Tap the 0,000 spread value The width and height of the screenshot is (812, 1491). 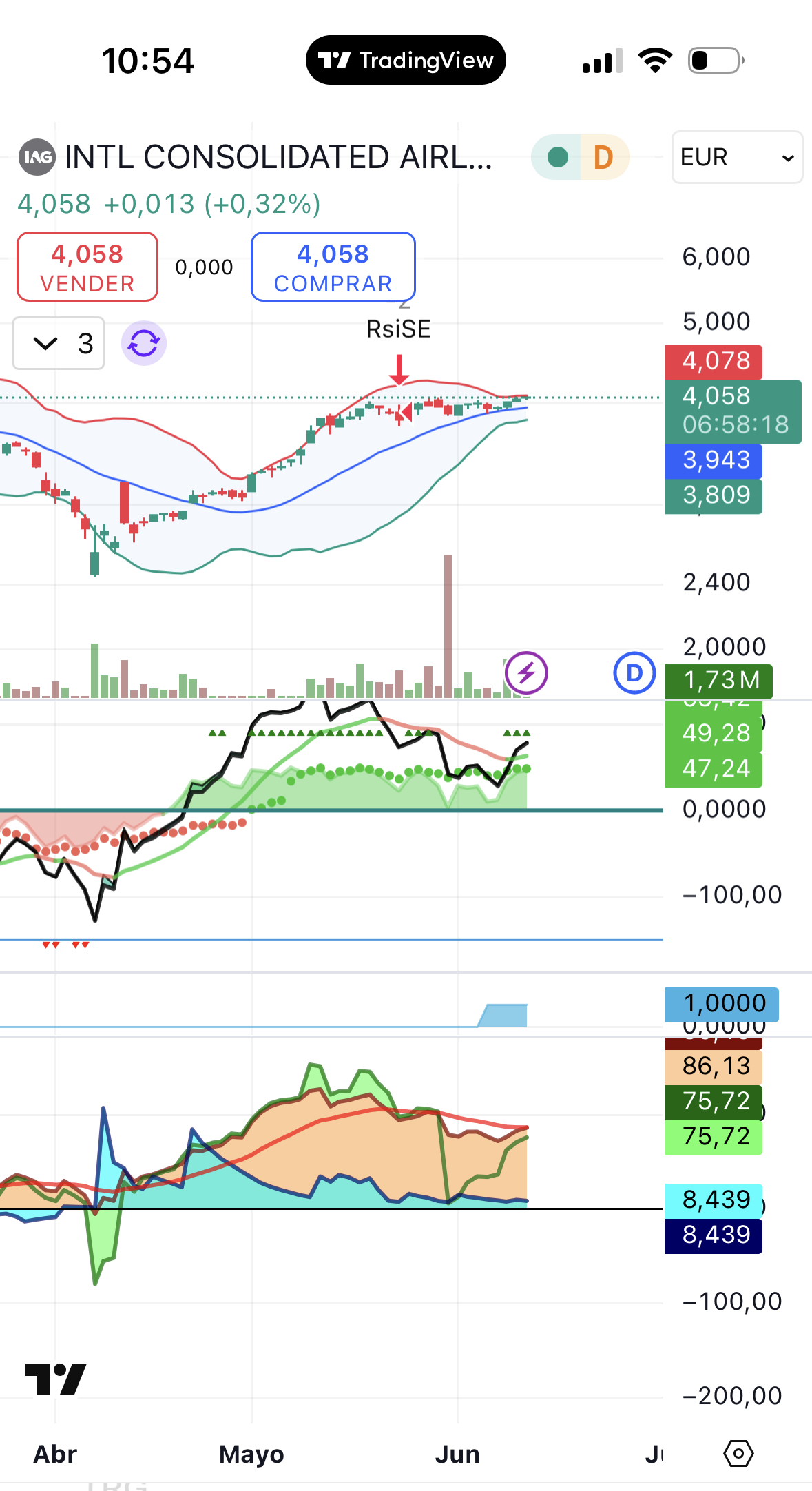(205, 267)
